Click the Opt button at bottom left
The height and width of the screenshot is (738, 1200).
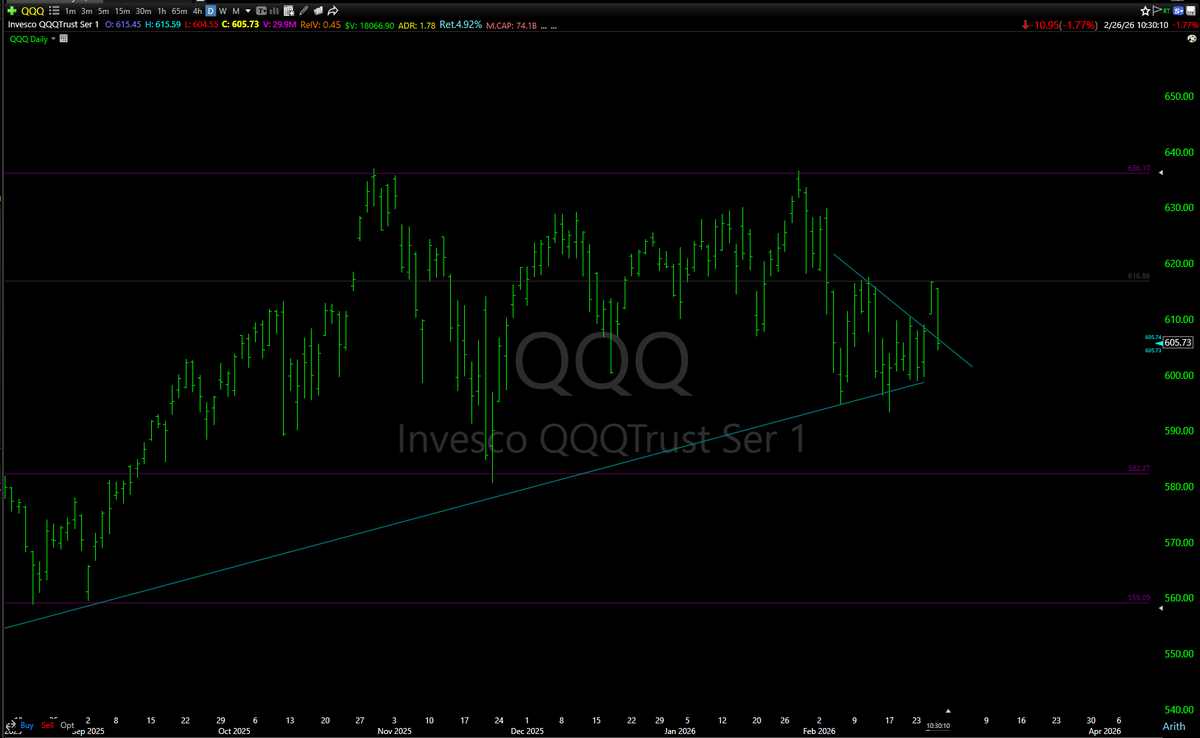click(x=67, y=725)
